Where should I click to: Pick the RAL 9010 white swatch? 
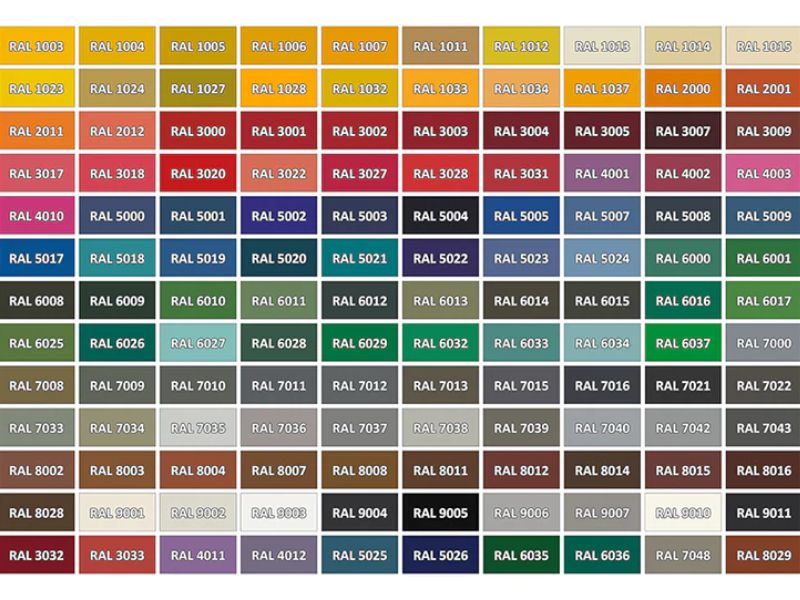[683, 513]
